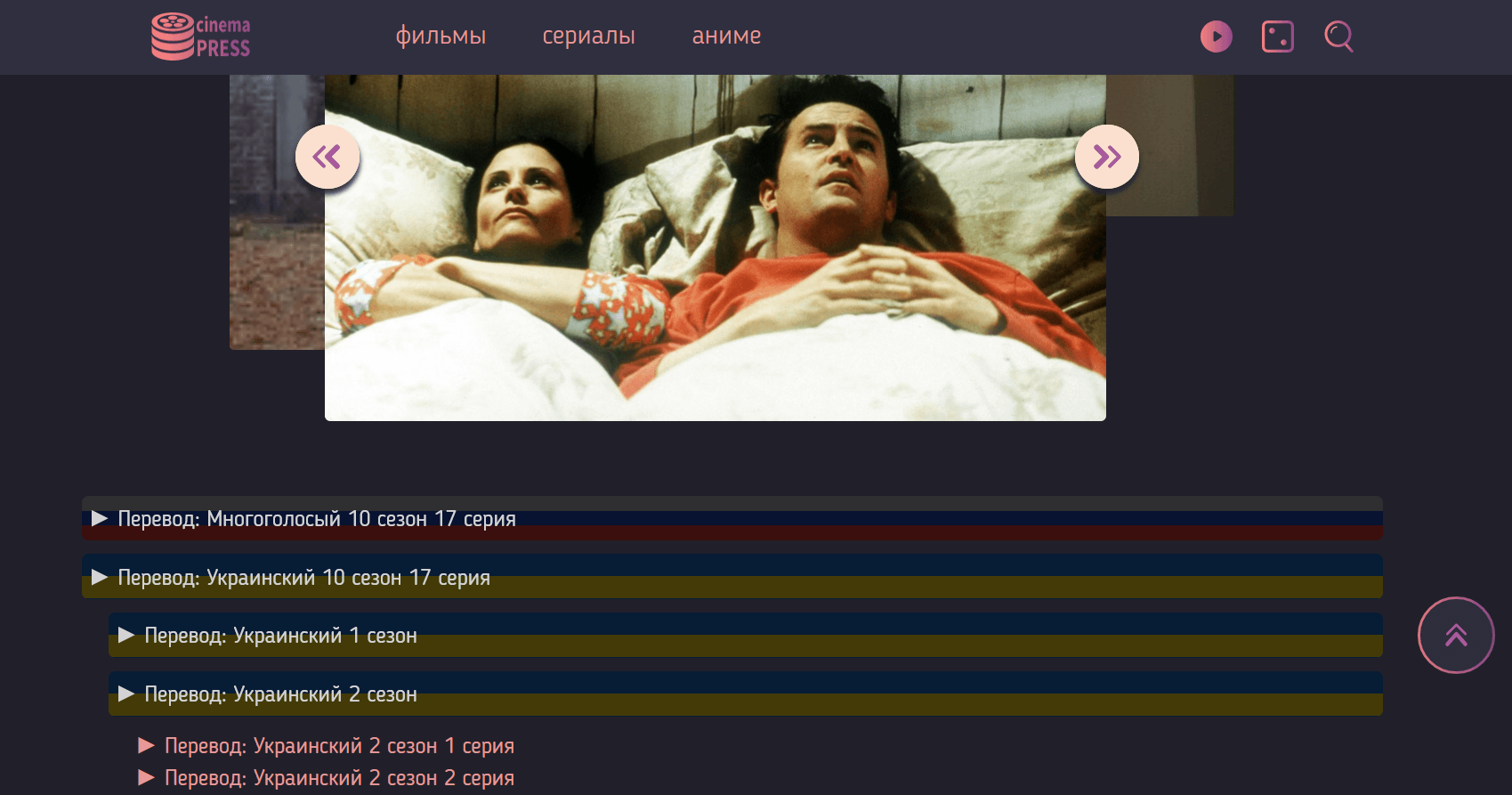The width and height of the screenshot is (1512, 795).
Task: Show next slide with right double-chevron
Action: coord(1107,157)
